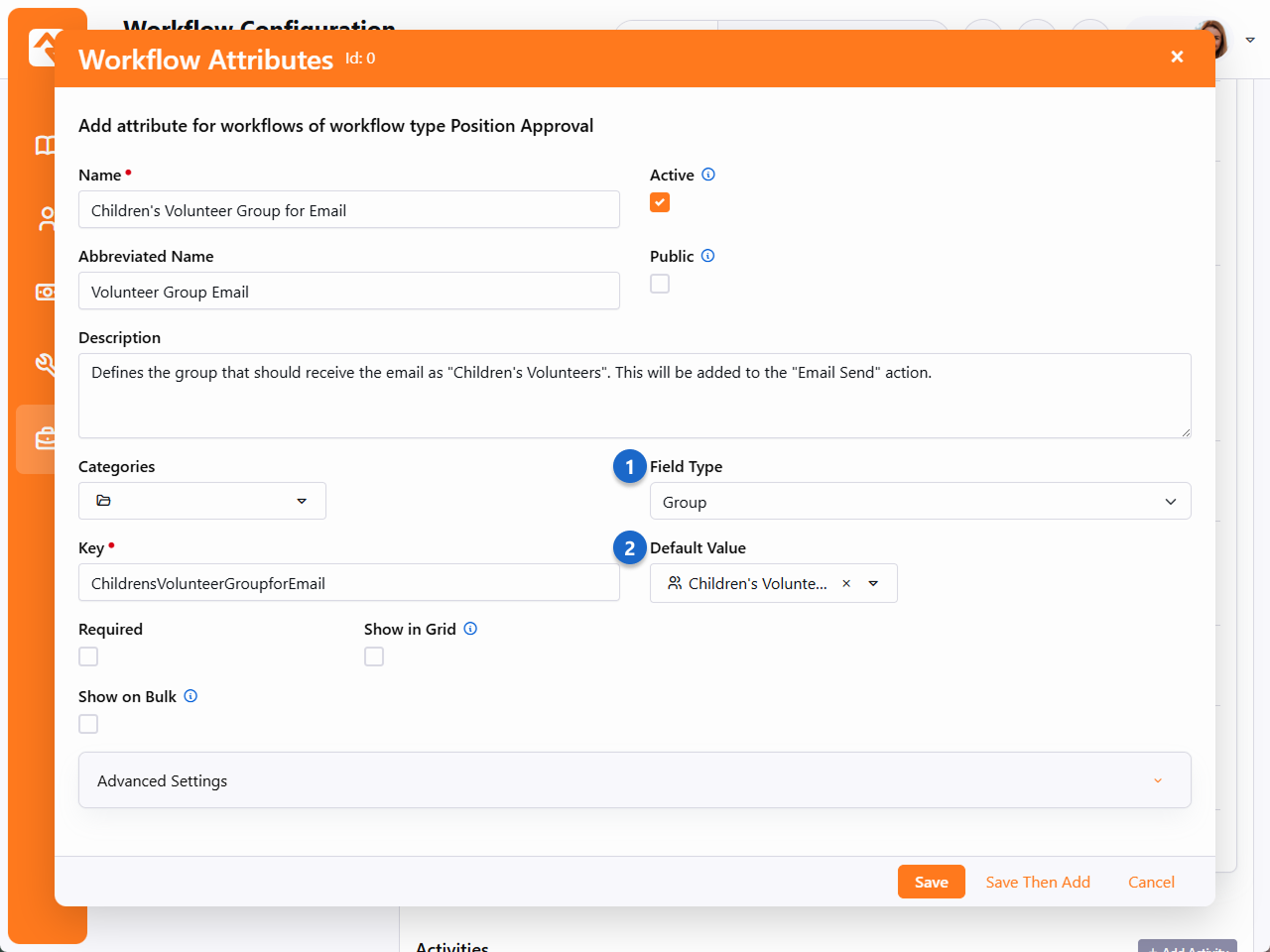
Task: Tick the Show in Grid checkbox
Action: (x=374, y=656)
